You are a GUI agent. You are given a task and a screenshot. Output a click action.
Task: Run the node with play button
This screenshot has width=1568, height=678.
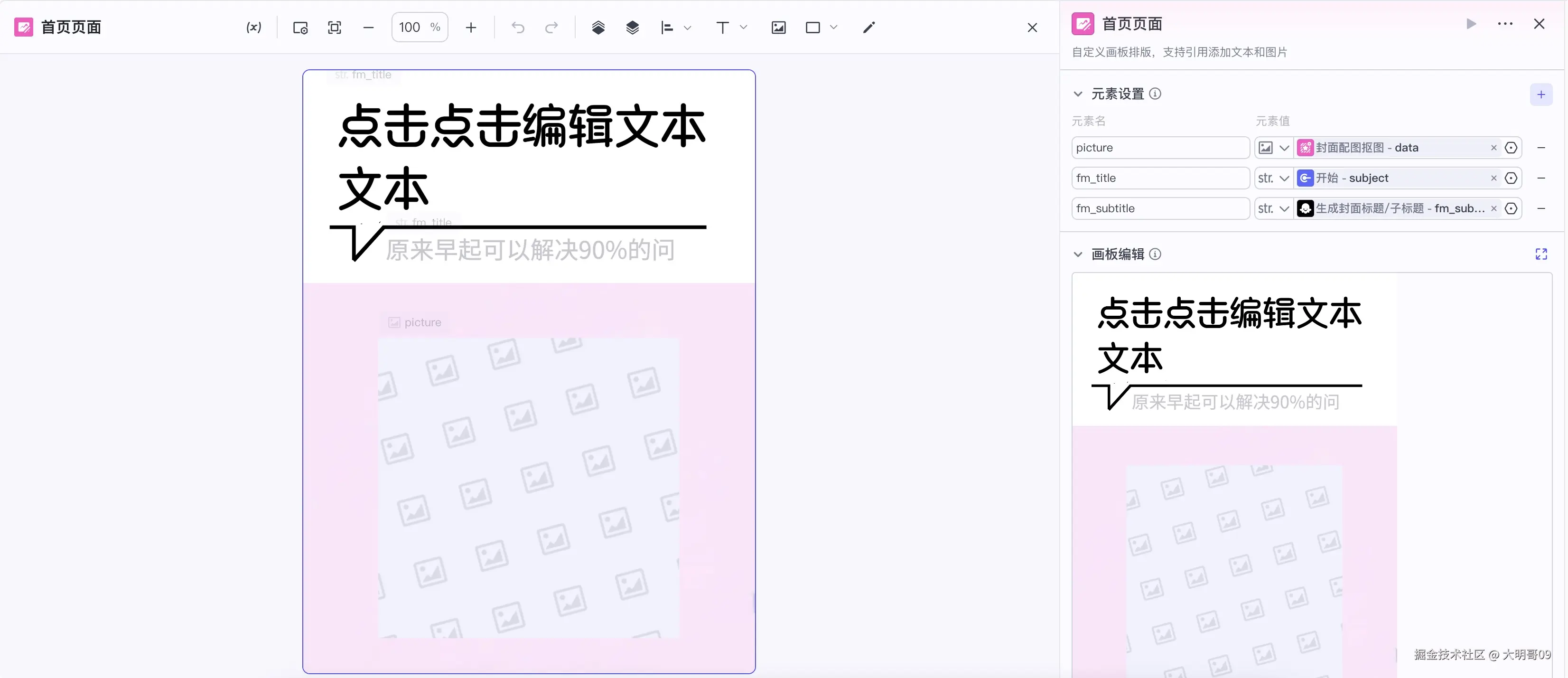(1471, 24)
